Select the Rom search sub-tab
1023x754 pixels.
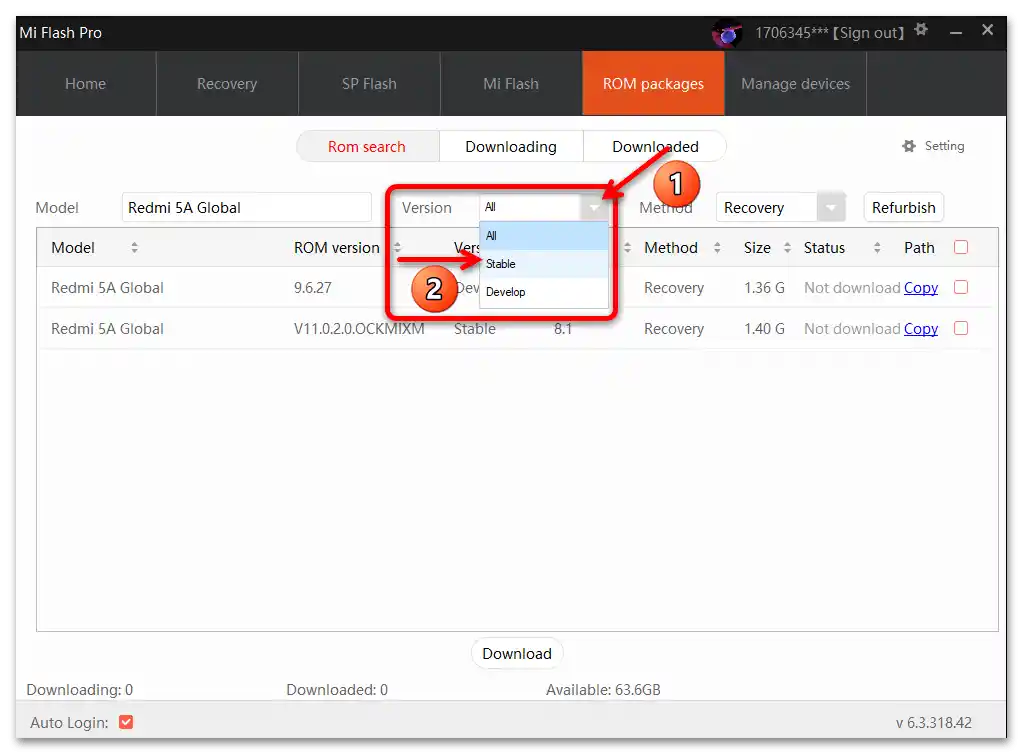pos(367,146)
